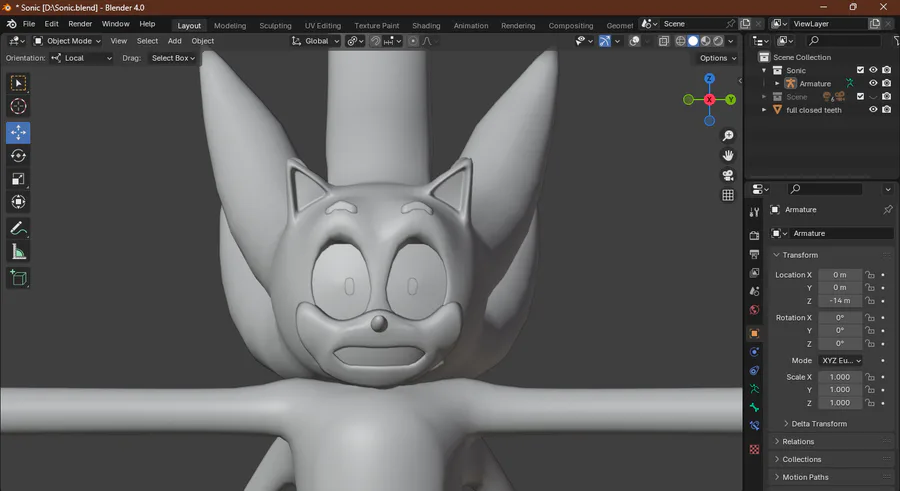Open the Render properties tab icon
The height and width of the screenshot is (491, 900).
[754, 235]
